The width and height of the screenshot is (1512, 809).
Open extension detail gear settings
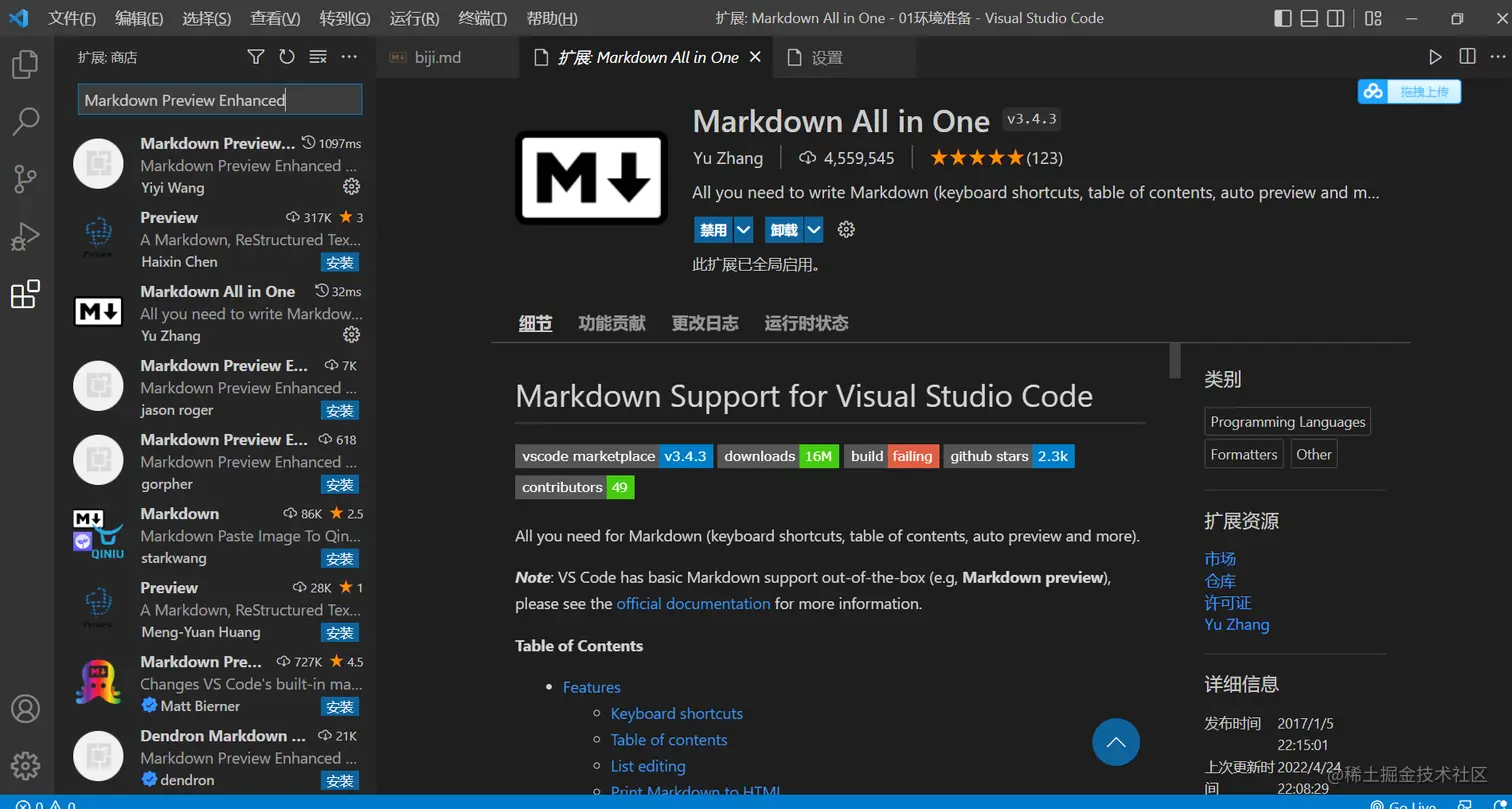[846, 230]
